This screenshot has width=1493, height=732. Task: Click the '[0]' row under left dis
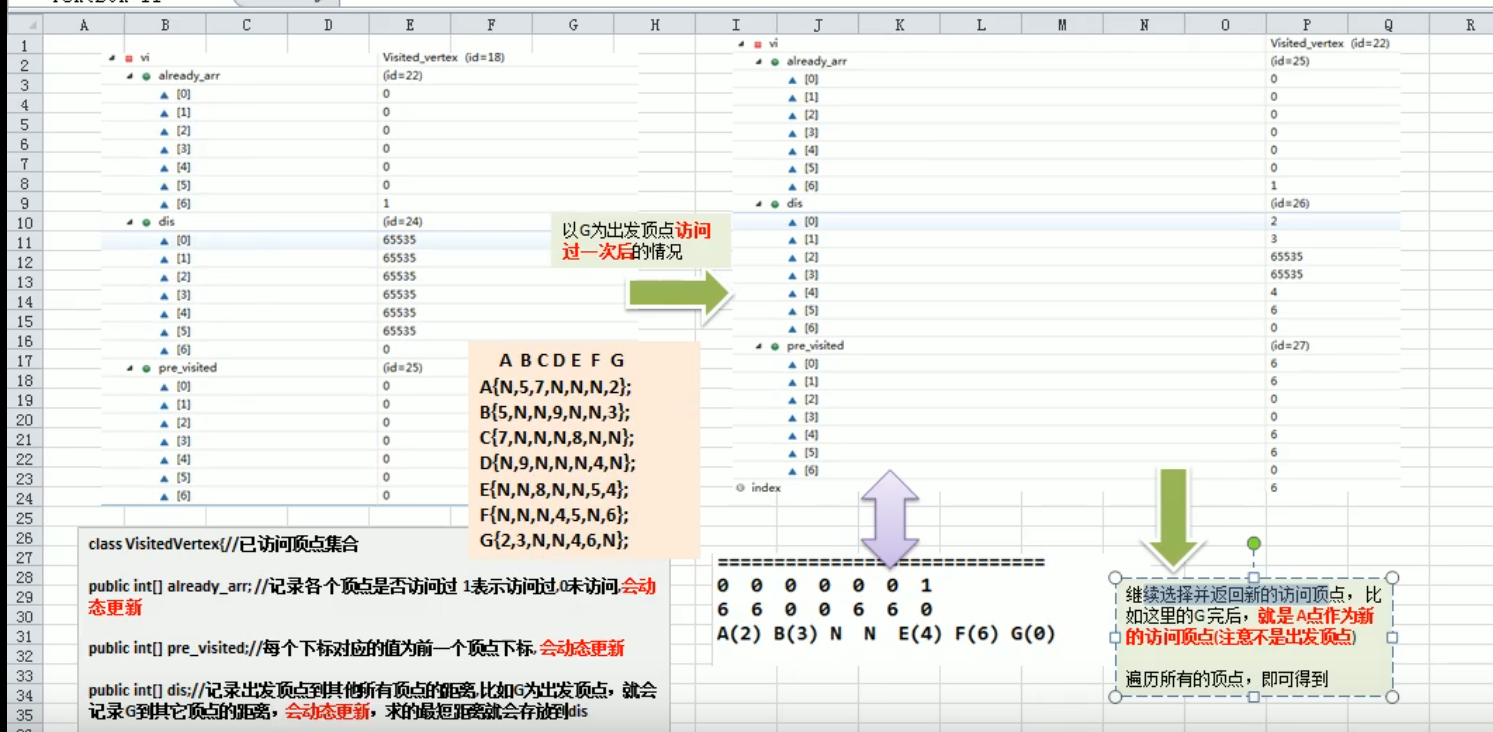coord(183,240)
